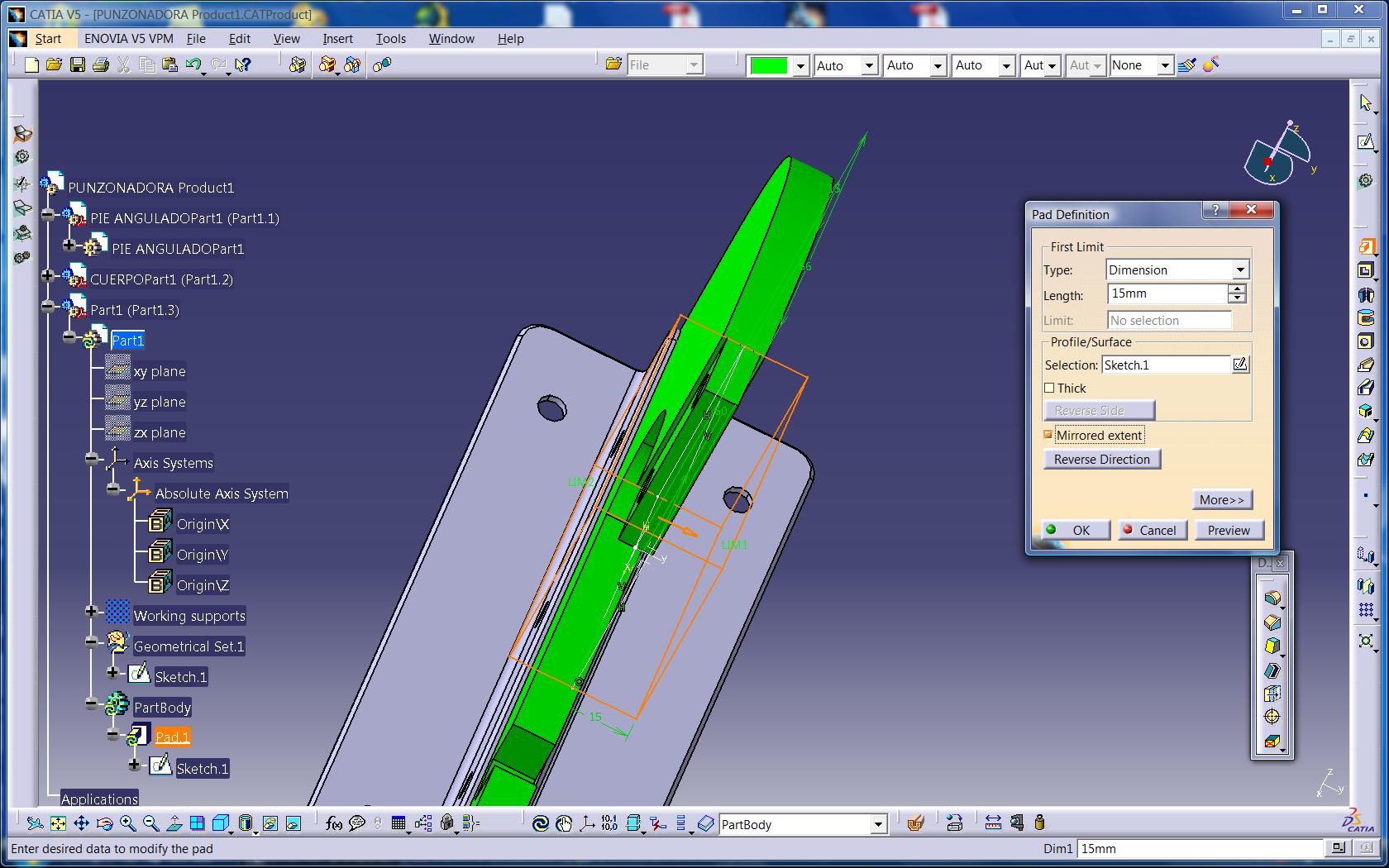Click the Reverse Direction button
This screenshot has height=868, width=1389.
[1102, 459]
